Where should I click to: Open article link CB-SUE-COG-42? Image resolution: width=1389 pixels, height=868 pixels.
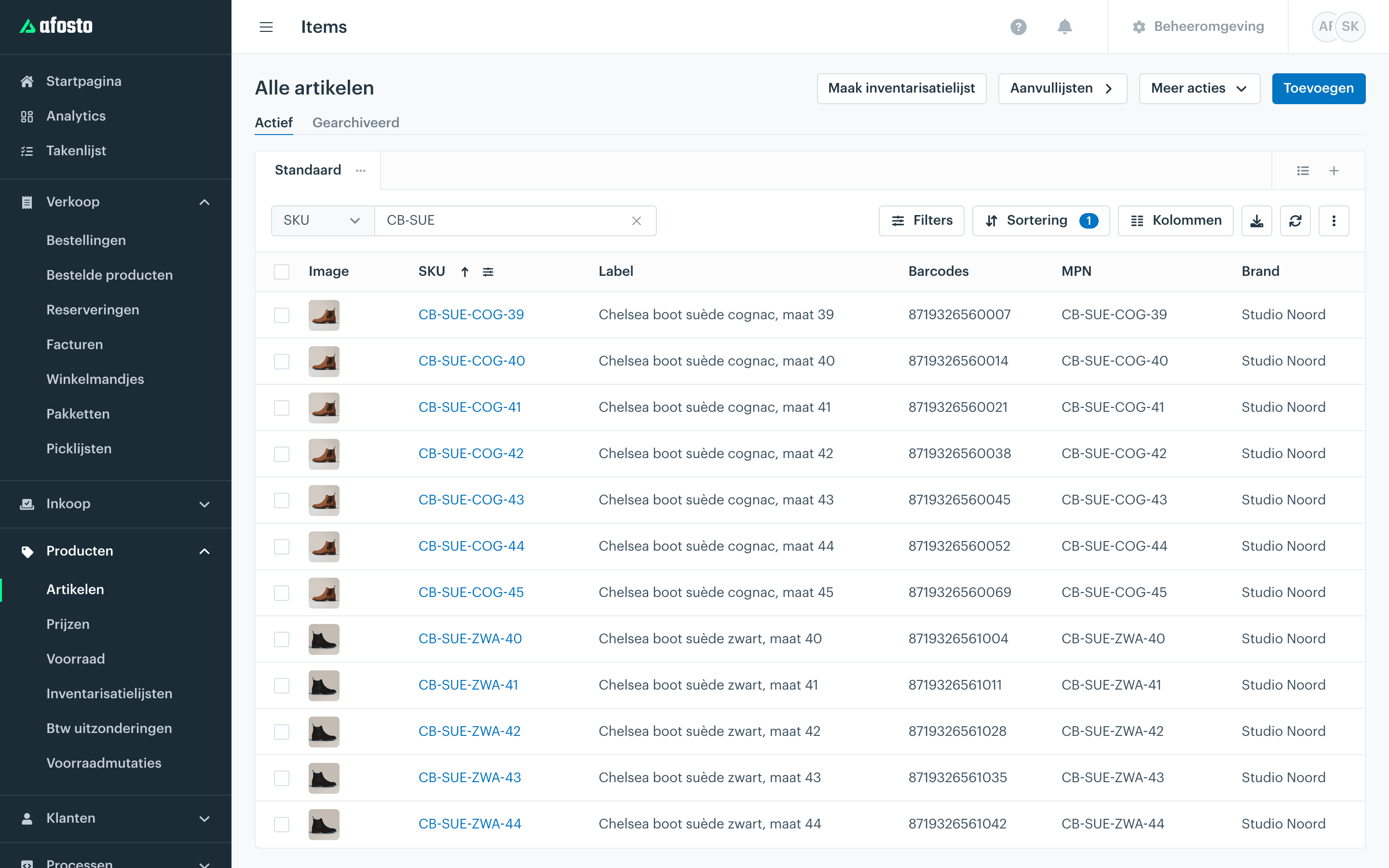coord(471,453)
